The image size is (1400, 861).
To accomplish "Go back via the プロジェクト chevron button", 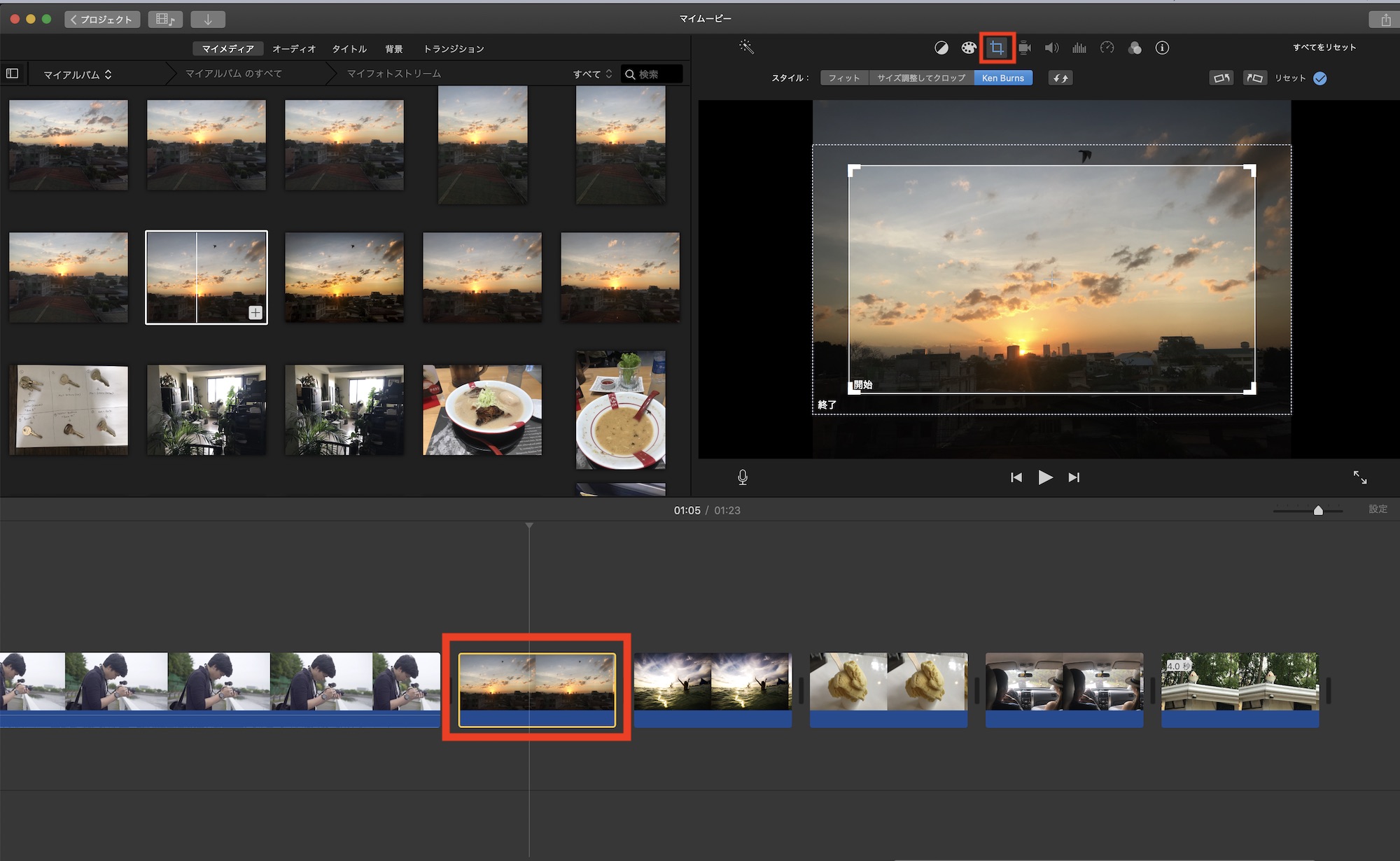I will pyautogui.click(x=102, y=20).
